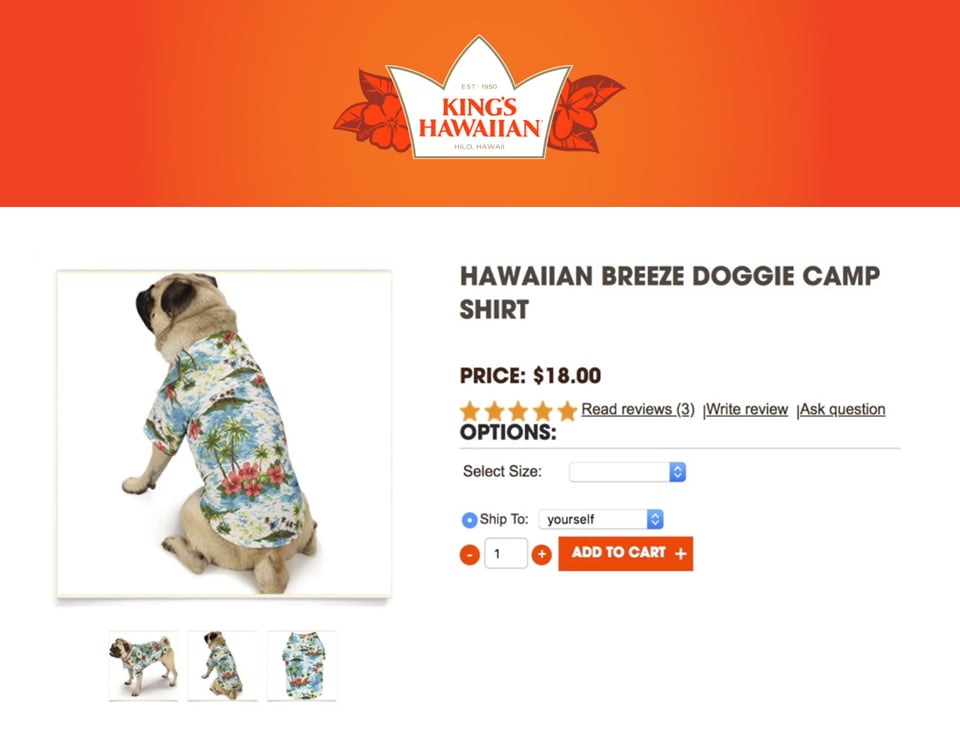This screenshot has width=960, height=750.
Task: Click the third gold rating star
Action: (x=519, y=411)
